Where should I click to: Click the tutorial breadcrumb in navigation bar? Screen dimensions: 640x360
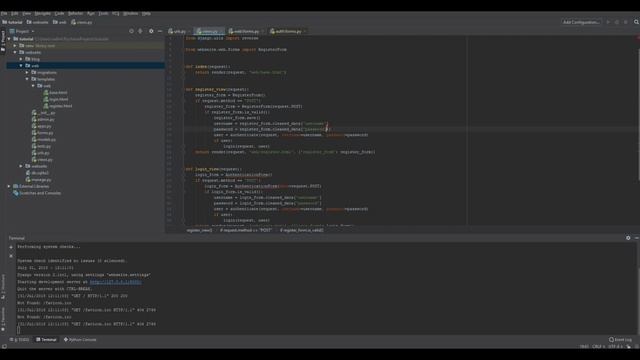click(x=12, y=22)
